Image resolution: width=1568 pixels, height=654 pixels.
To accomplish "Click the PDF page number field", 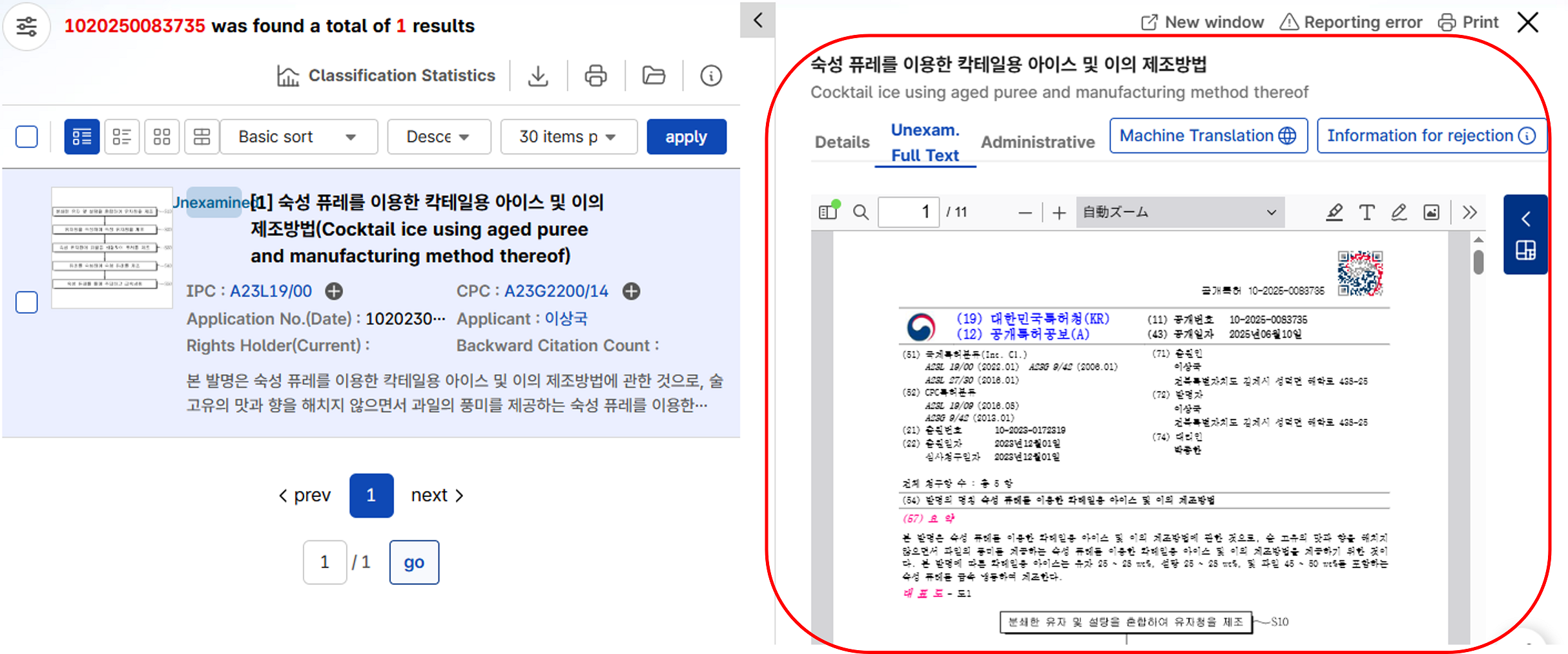I will coord(909,212).
